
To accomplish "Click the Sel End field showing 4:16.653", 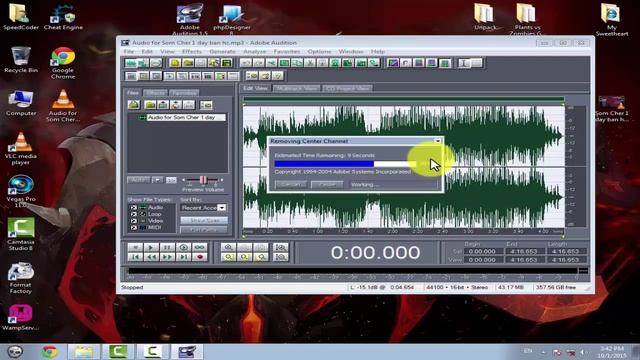I will pyautogui.click(x=524, y=251).
